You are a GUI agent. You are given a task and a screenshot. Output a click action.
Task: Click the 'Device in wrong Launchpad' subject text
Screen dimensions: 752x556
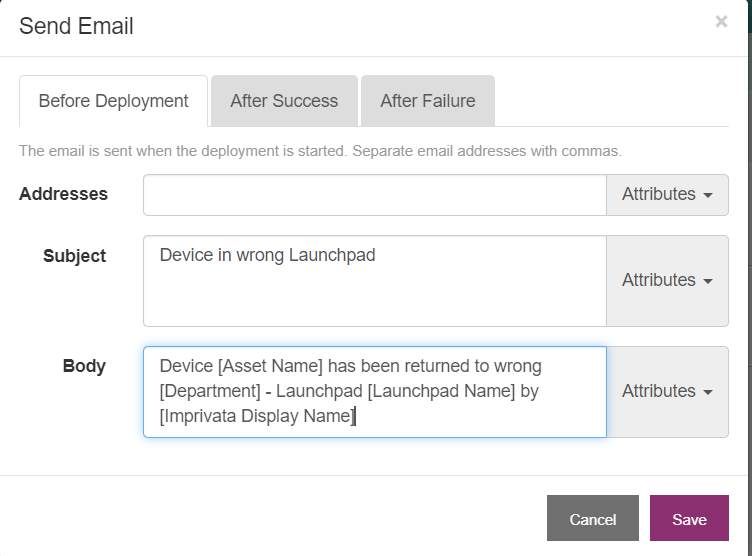[267, 255]
